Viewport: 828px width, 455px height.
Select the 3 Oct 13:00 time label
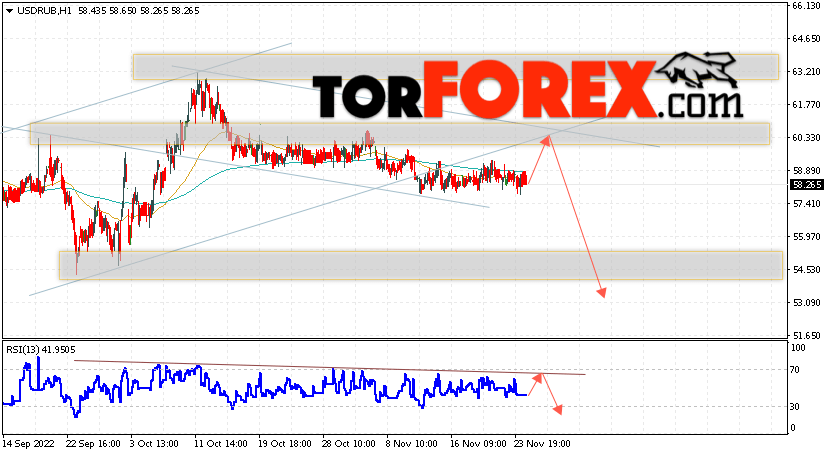tap(154, 443)
